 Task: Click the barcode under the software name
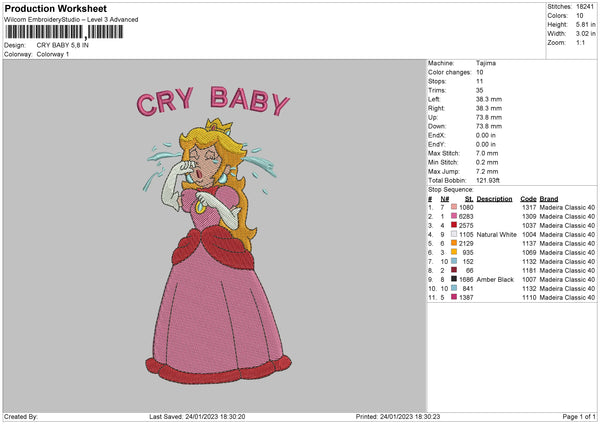(64, 32)
